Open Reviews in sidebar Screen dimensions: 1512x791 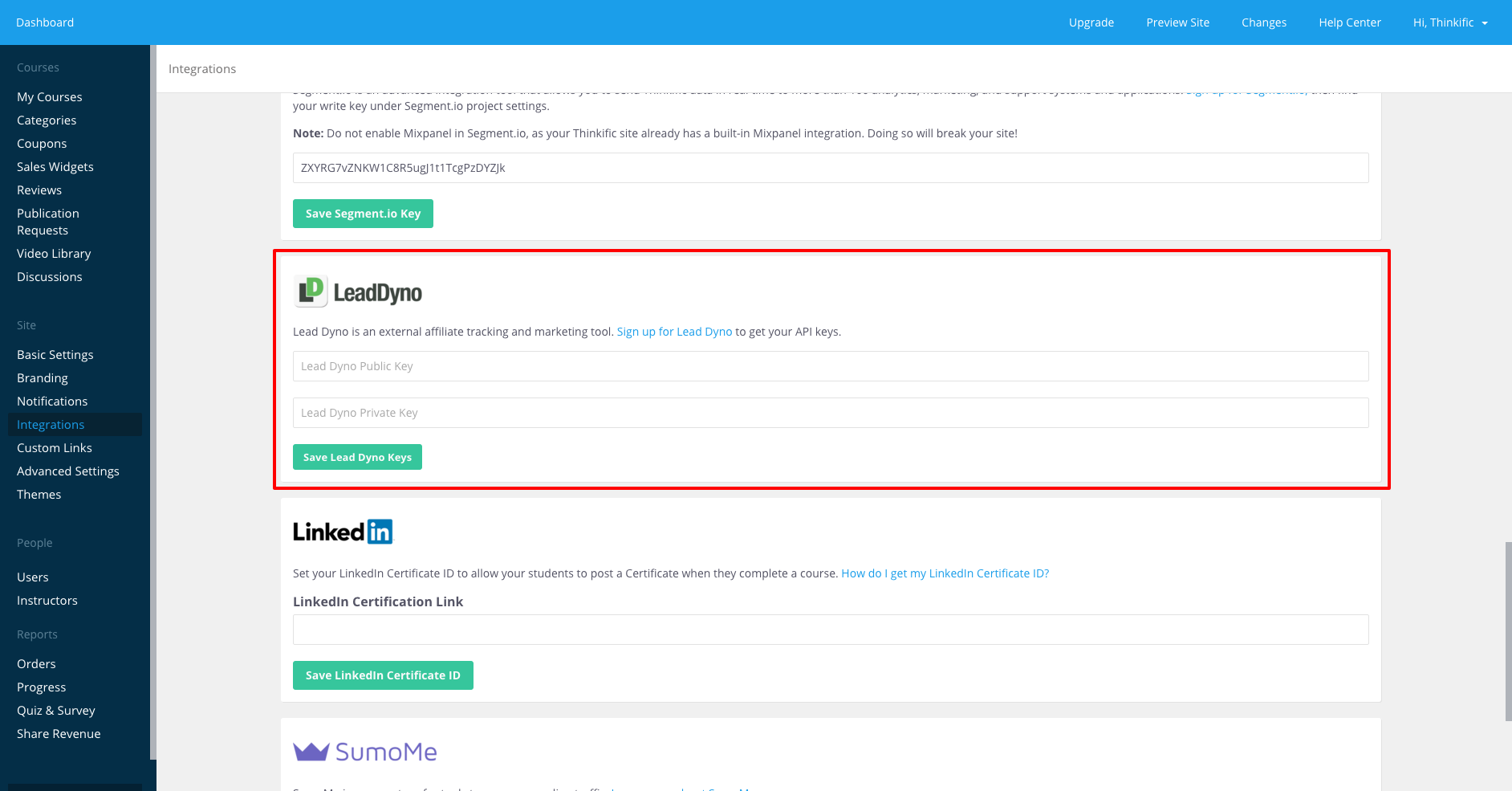point(39,190)
